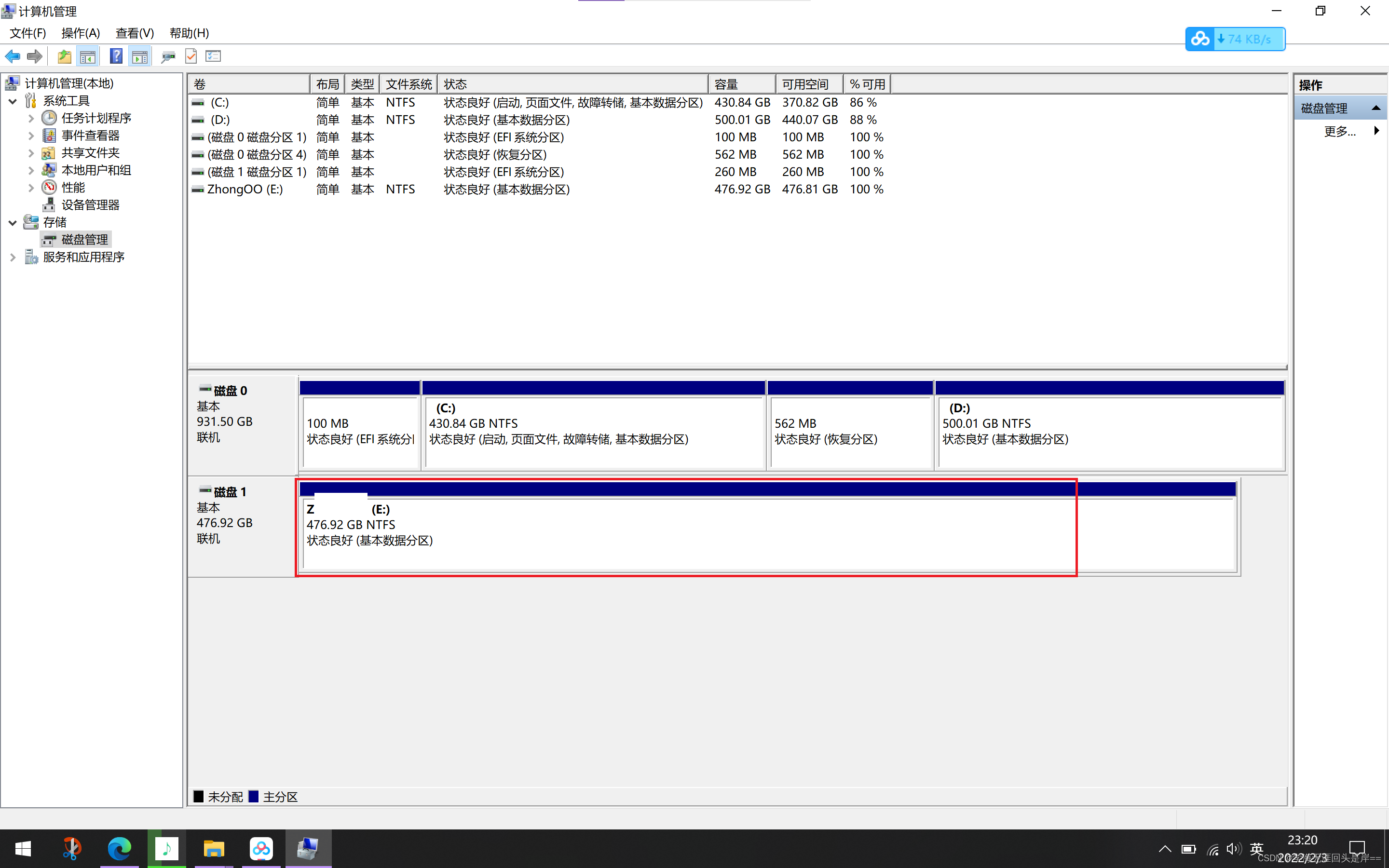
Task: Collapse the System Tools tree node
Action: (x=13, y=101)
